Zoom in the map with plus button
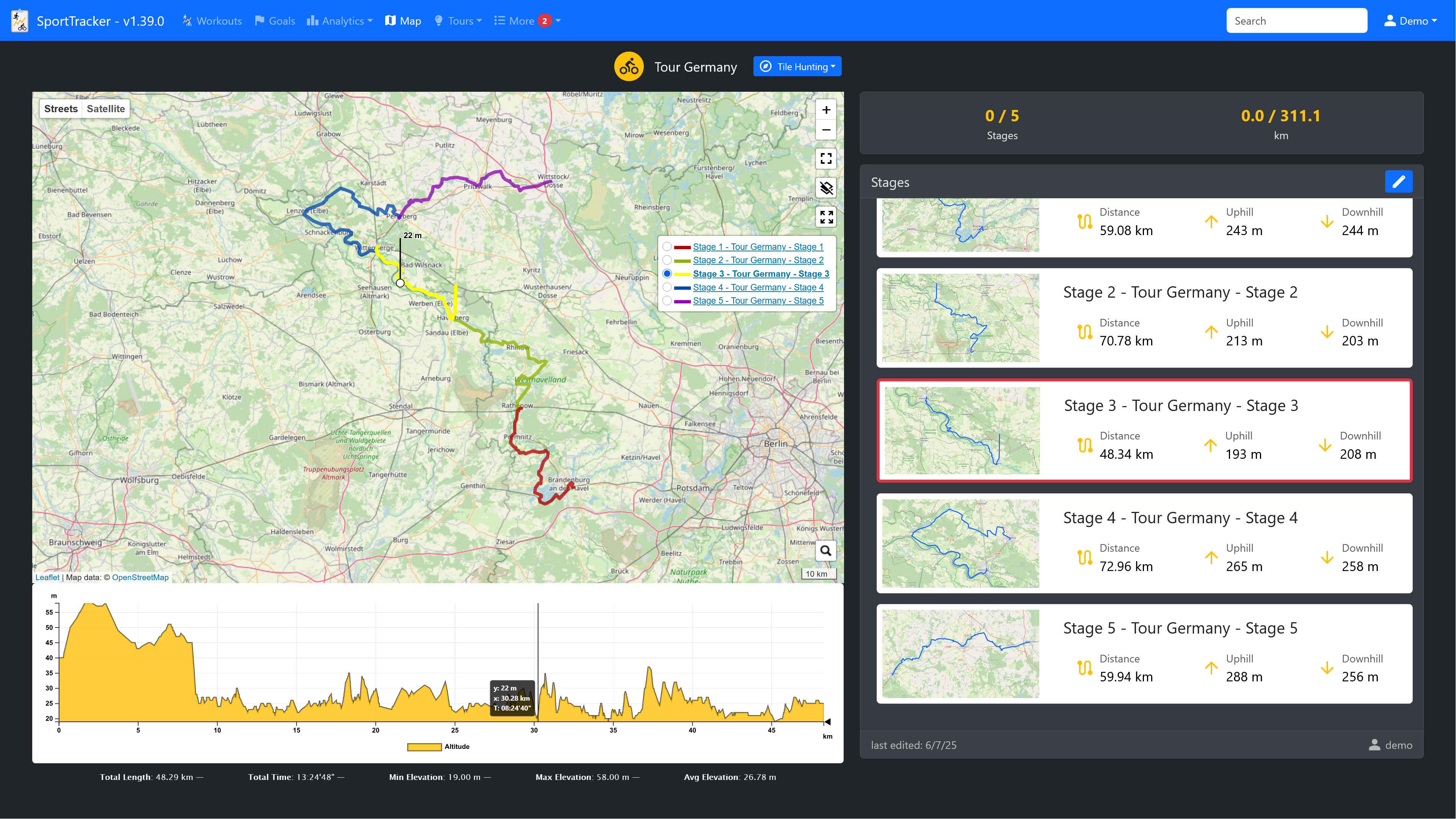 [826, 110]
